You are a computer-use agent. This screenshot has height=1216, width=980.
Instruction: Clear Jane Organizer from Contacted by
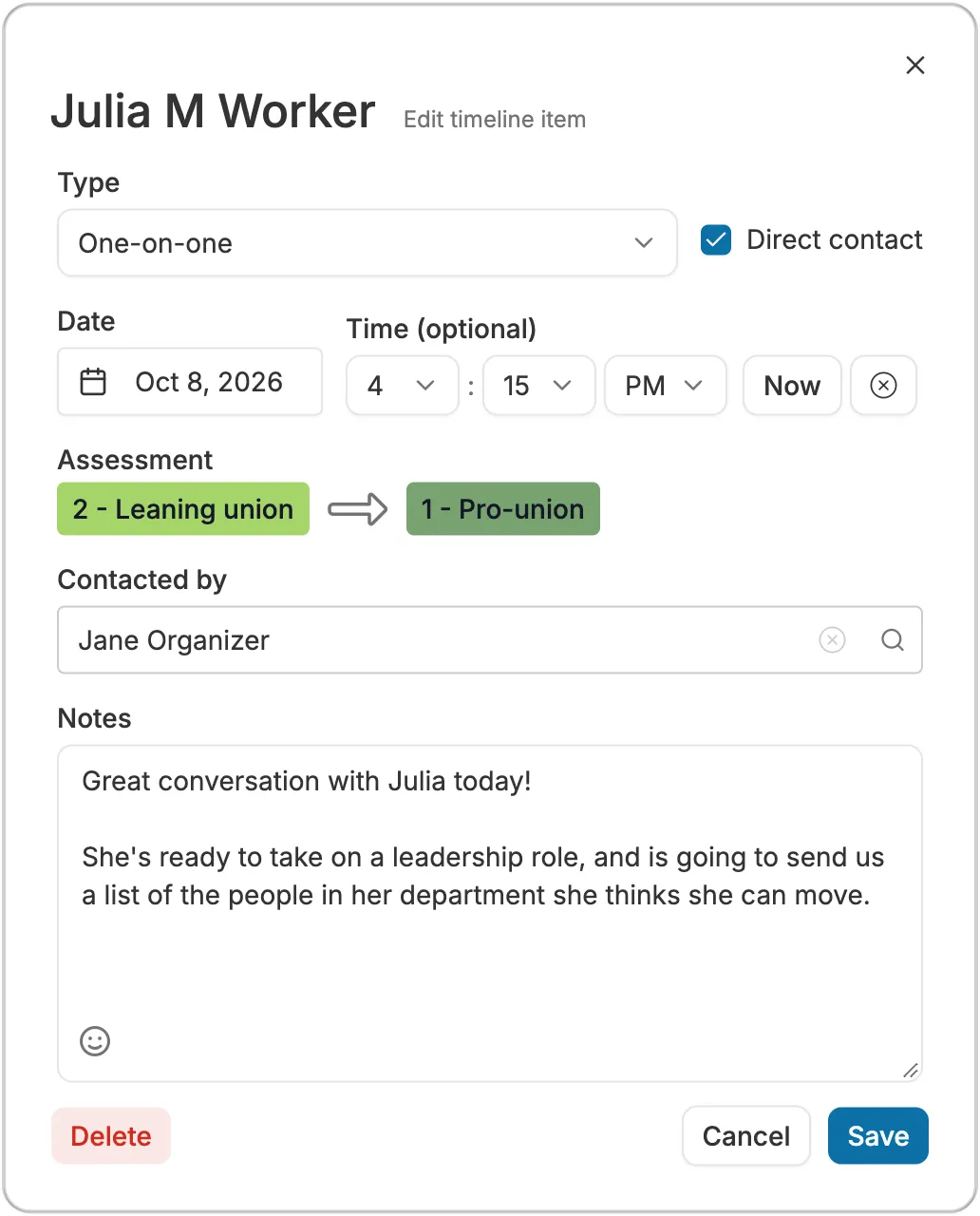click(832, 640)
